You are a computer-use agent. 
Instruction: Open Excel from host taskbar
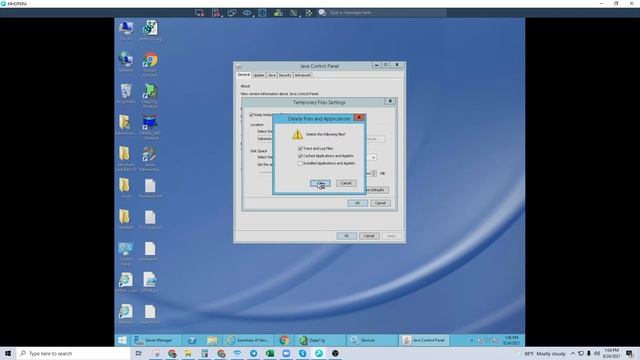[x=270, y=353]
